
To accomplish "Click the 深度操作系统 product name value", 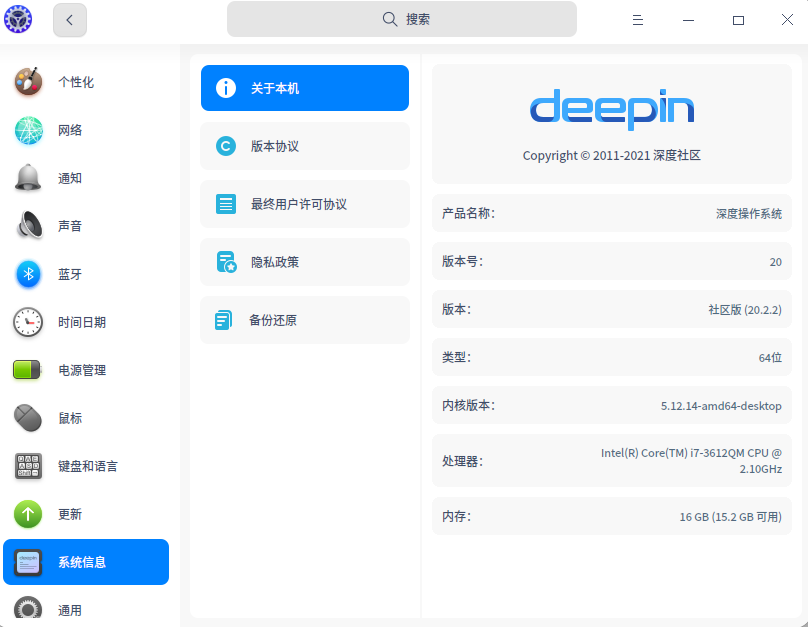I will coord(749,213).
